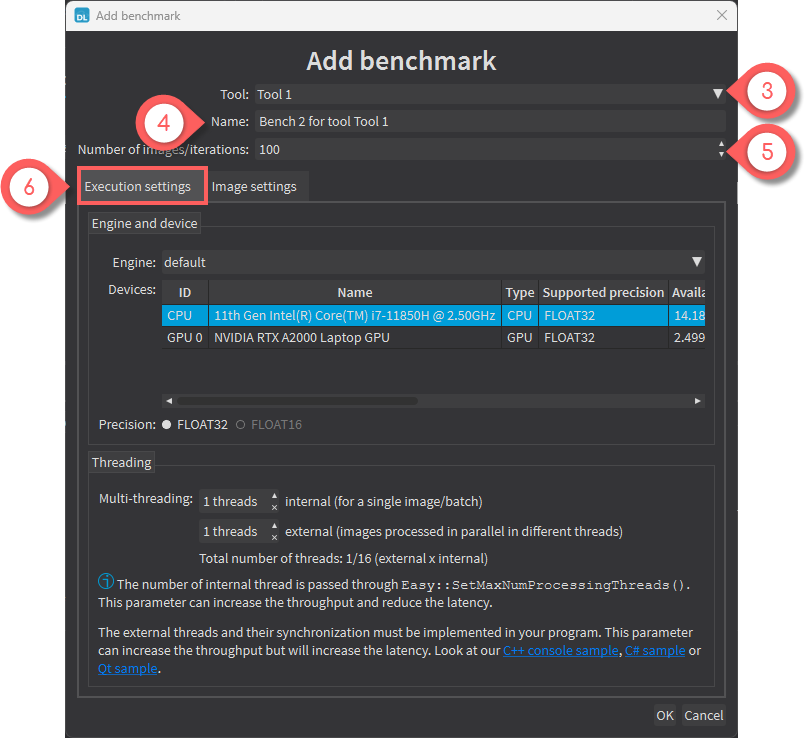Select the CPU device row
Screen dimensions: 807x738
(433, 315)
